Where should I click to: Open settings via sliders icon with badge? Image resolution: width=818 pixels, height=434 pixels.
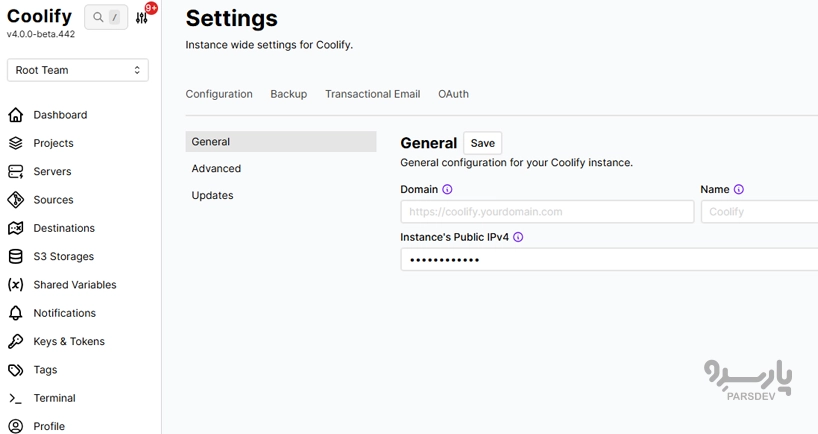pos(142,17)
